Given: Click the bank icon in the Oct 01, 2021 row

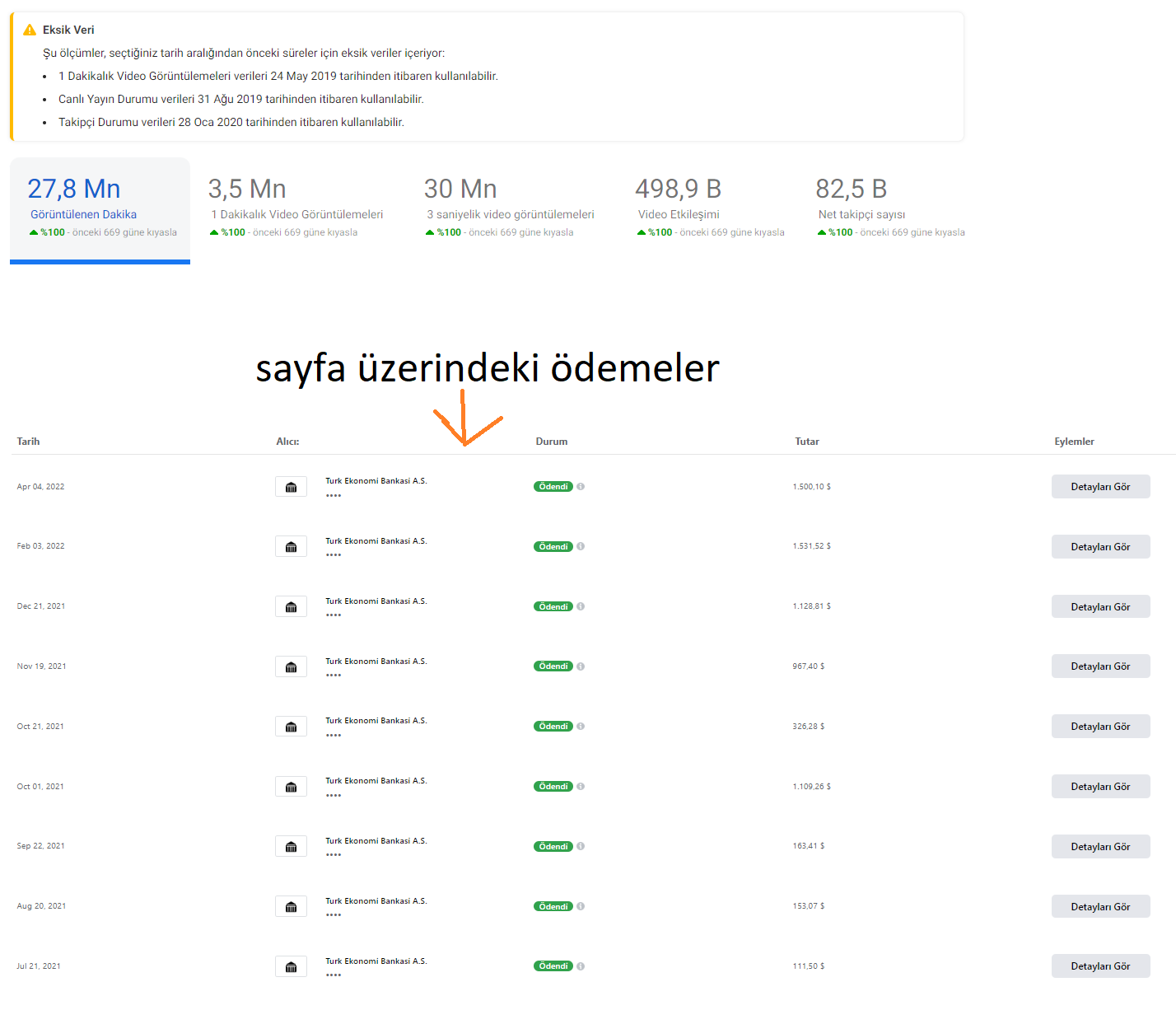Looking at the screenshot, I should click(x=291, y=787).
